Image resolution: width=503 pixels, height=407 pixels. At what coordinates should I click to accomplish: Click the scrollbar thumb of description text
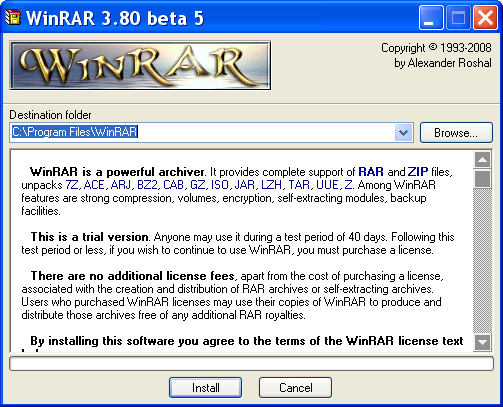point(482,179)
